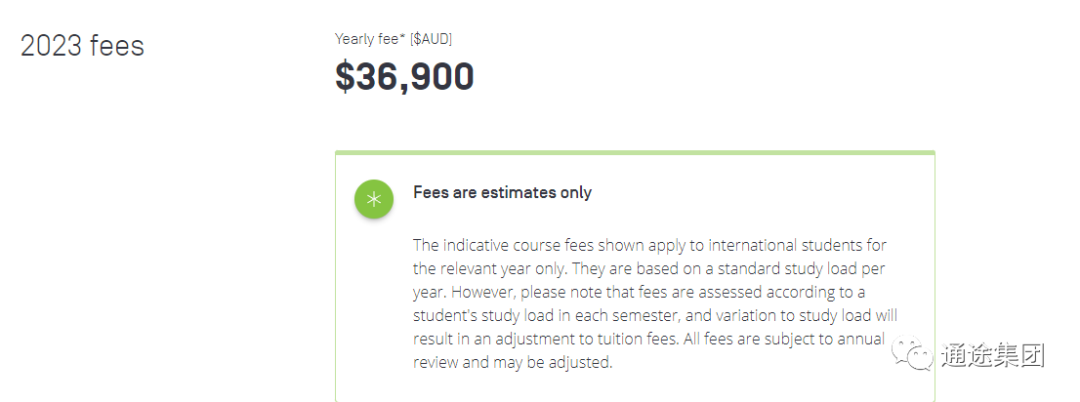This screenshot has width=1080, height=402.
Task: Click the WeChat logo watermark icon
Action: (913, 353)
